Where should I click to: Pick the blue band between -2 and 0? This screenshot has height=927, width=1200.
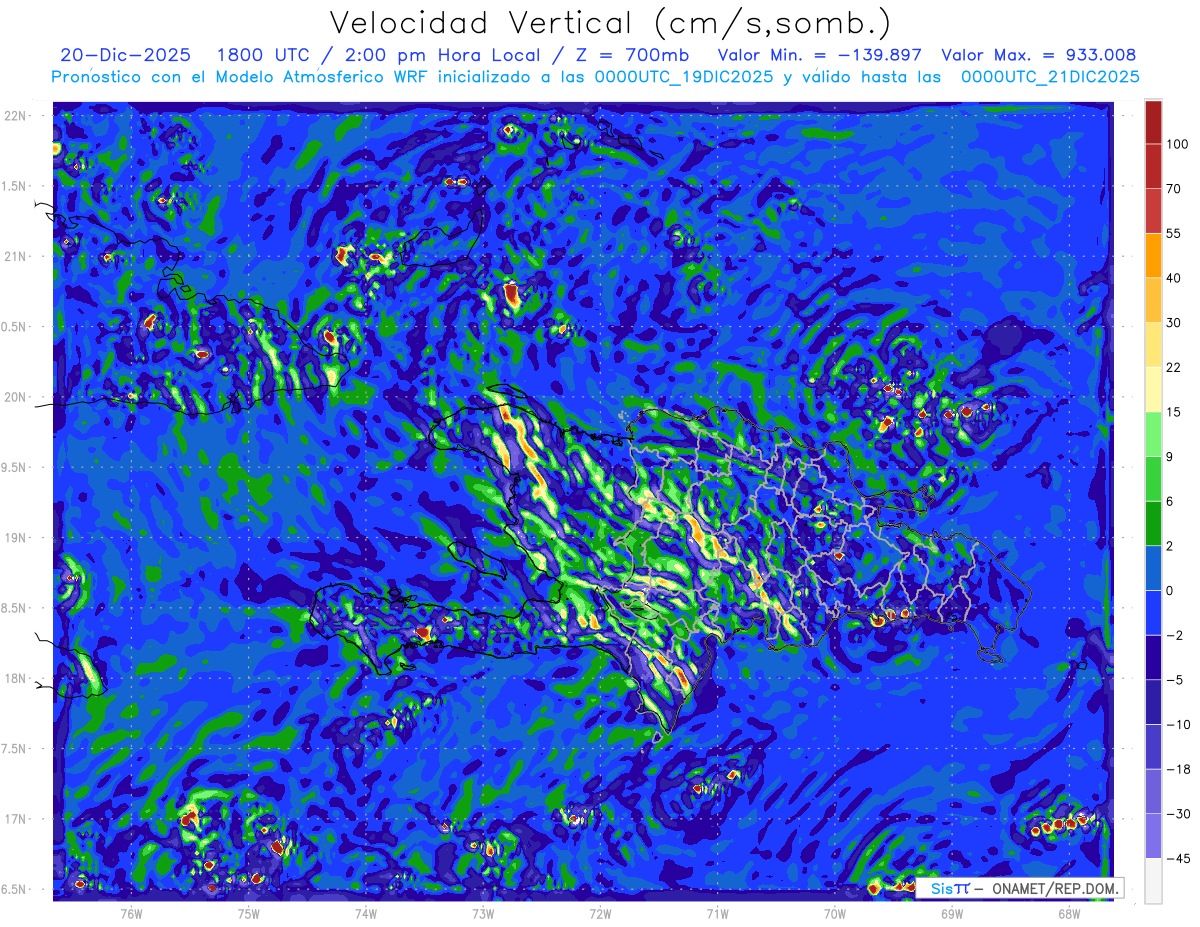1153,612
